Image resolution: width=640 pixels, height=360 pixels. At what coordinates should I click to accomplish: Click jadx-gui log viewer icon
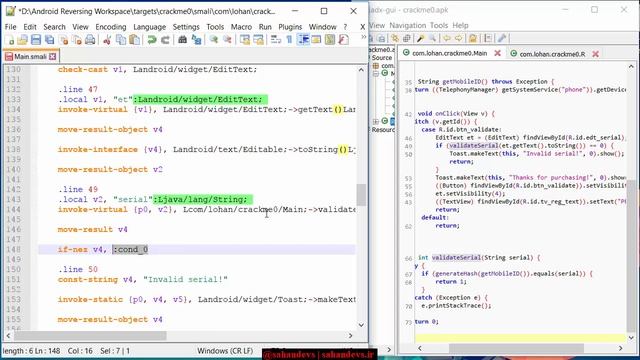[x=488, y=38]
